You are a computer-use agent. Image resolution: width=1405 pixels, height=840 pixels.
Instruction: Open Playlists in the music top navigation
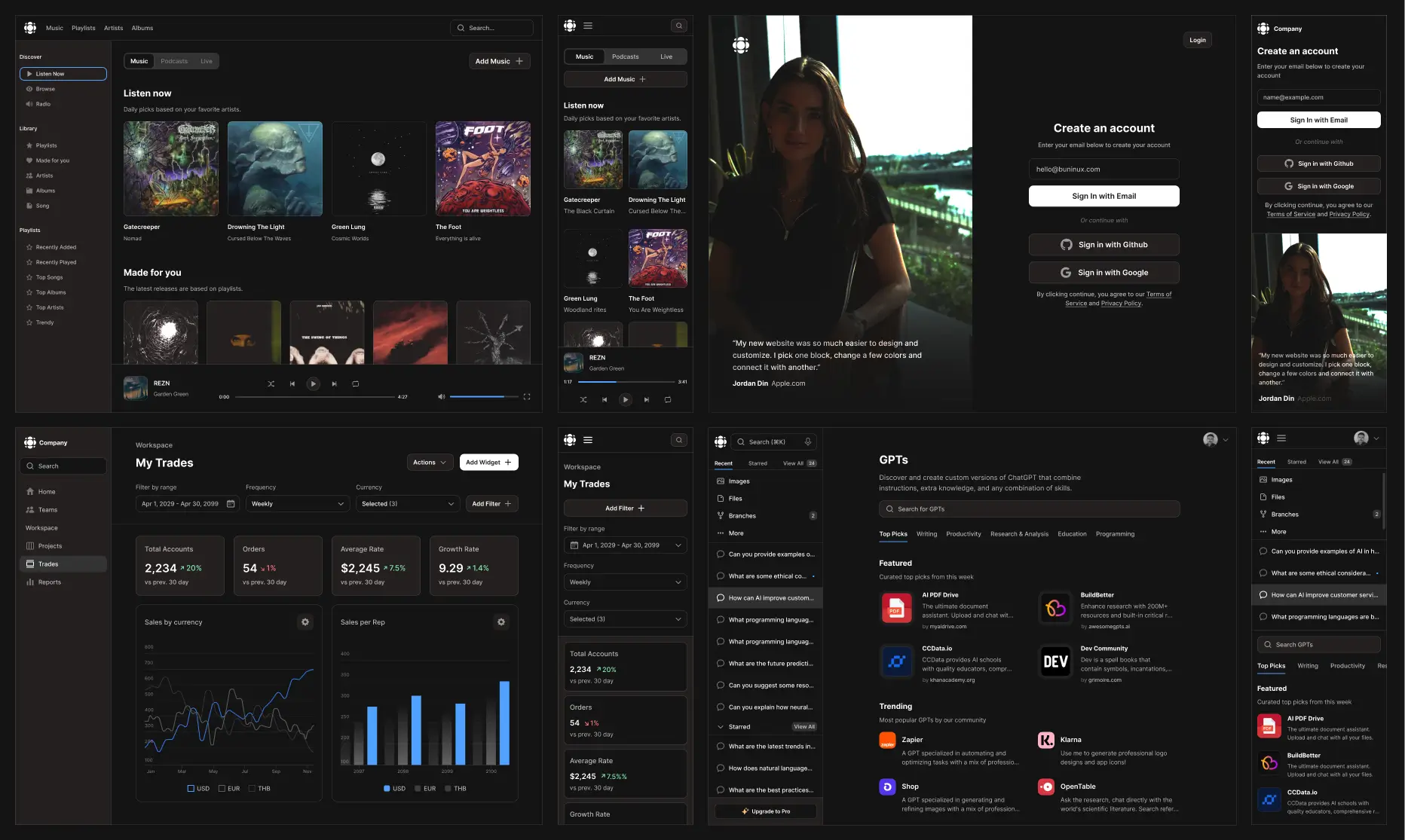tap(84, 28)
